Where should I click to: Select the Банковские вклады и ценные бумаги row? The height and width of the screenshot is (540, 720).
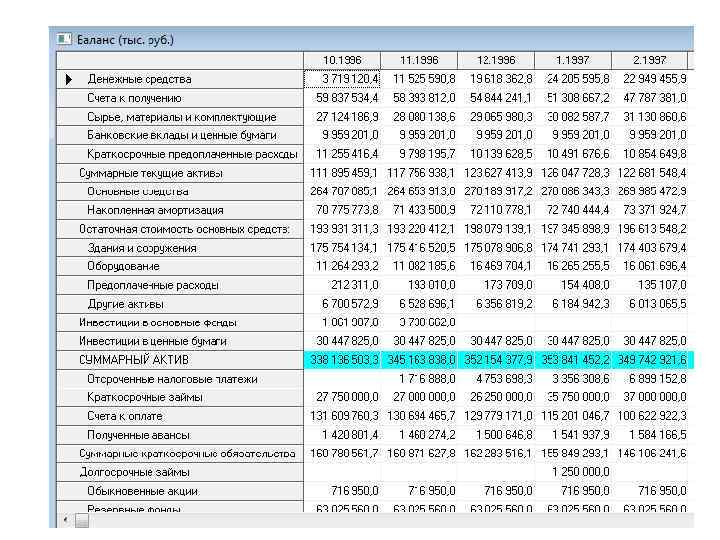[x=180, y=135]
